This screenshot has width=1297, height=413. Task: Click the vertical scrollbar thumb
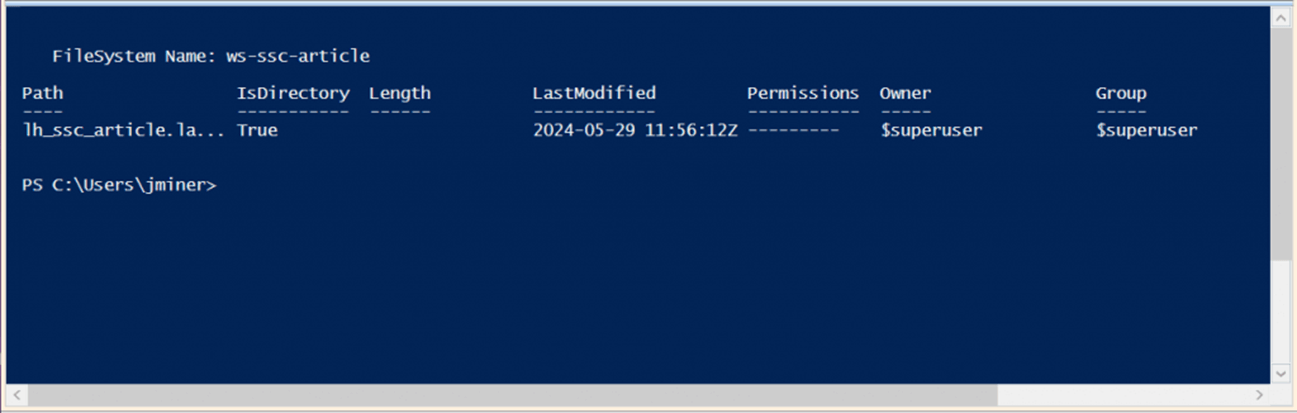(1281, 140)
